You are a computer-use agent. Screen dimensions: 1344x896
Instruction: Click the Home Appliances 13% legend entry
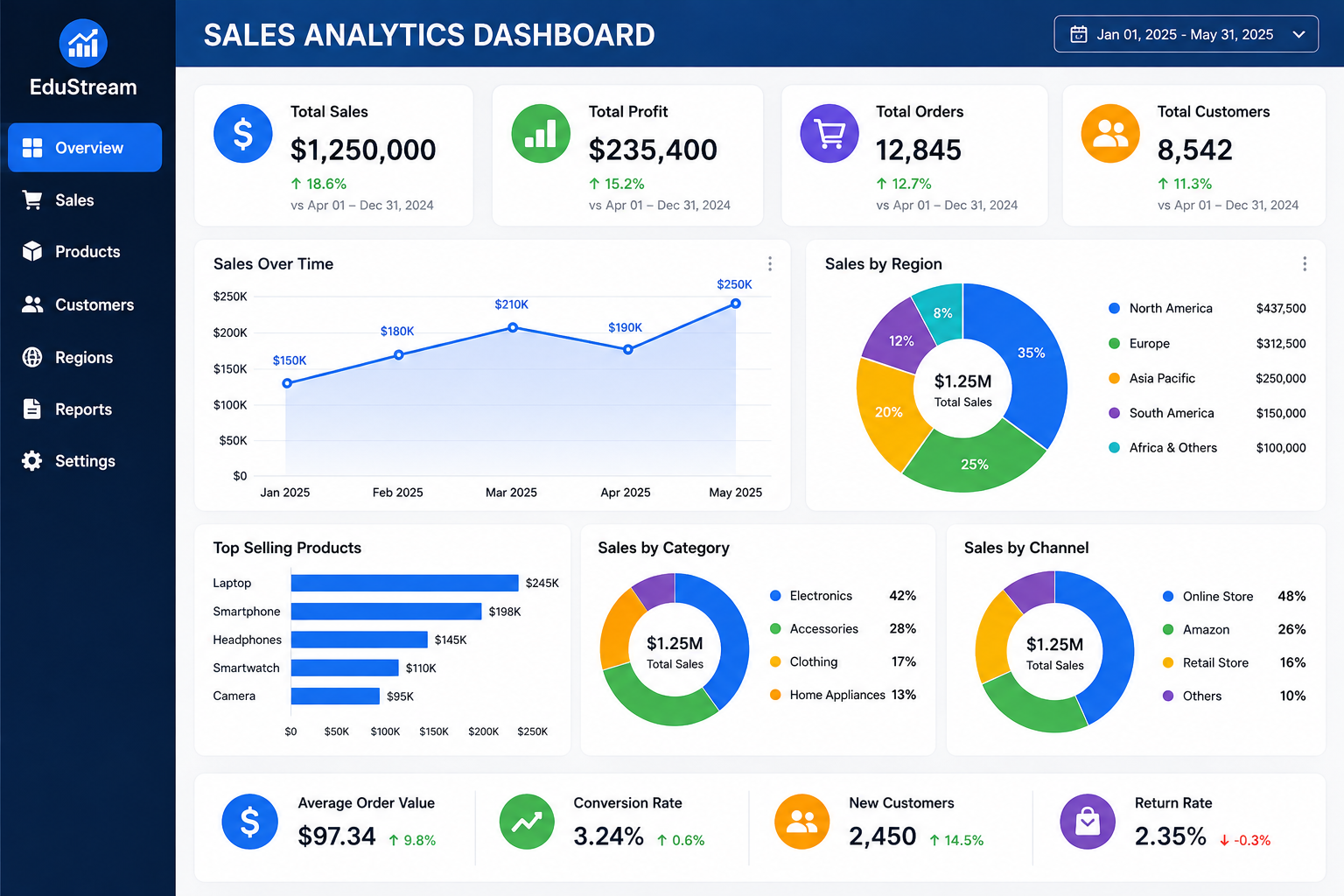[x=843, y=695]
